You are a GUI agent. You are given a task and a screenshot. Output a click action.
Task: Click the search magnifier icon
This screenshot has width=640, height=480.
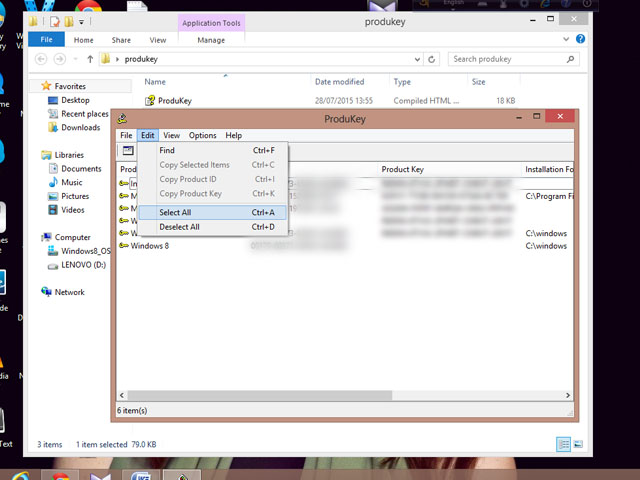570,59
